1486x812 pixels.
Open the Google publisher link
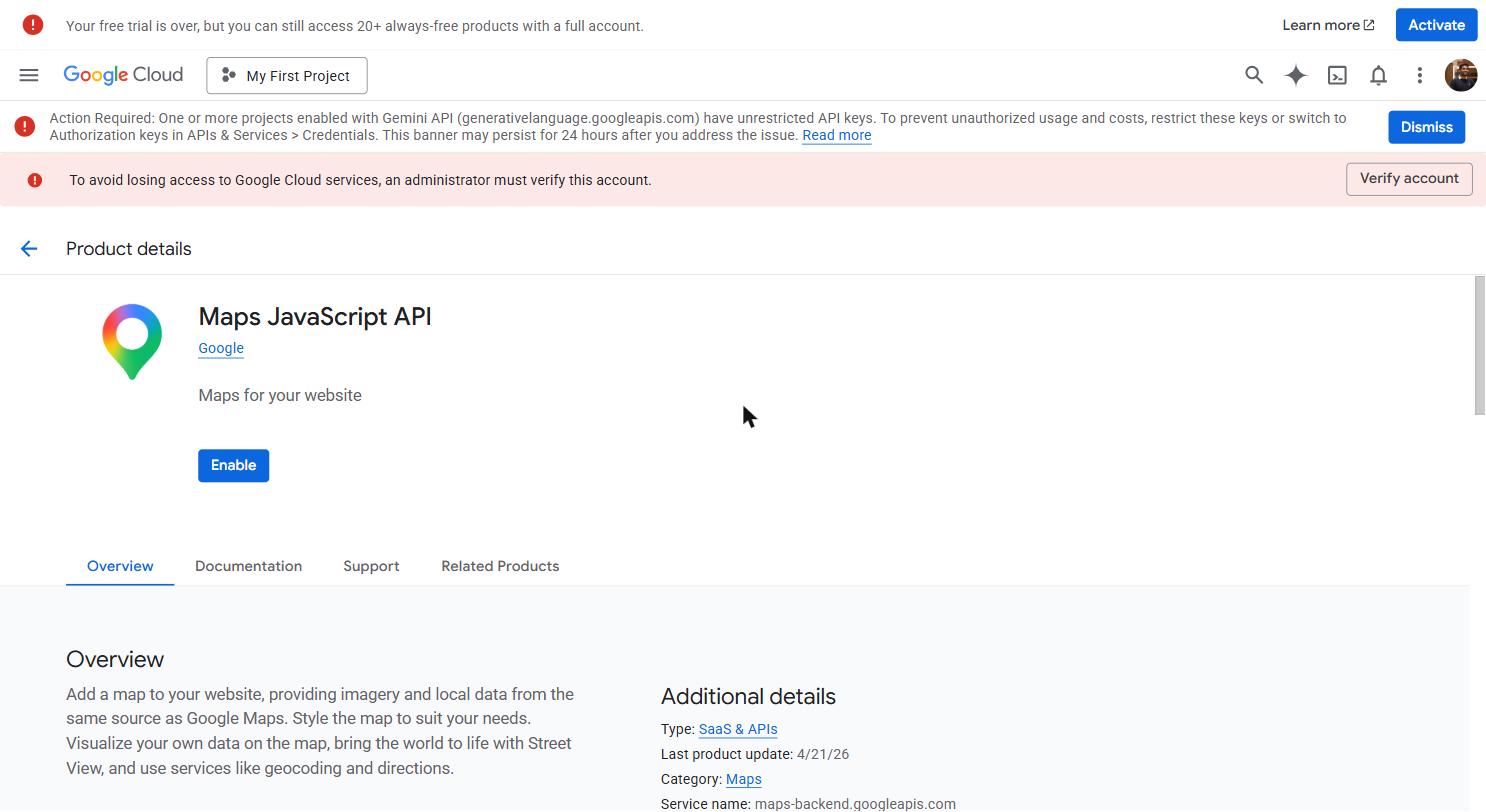[221, 348]
